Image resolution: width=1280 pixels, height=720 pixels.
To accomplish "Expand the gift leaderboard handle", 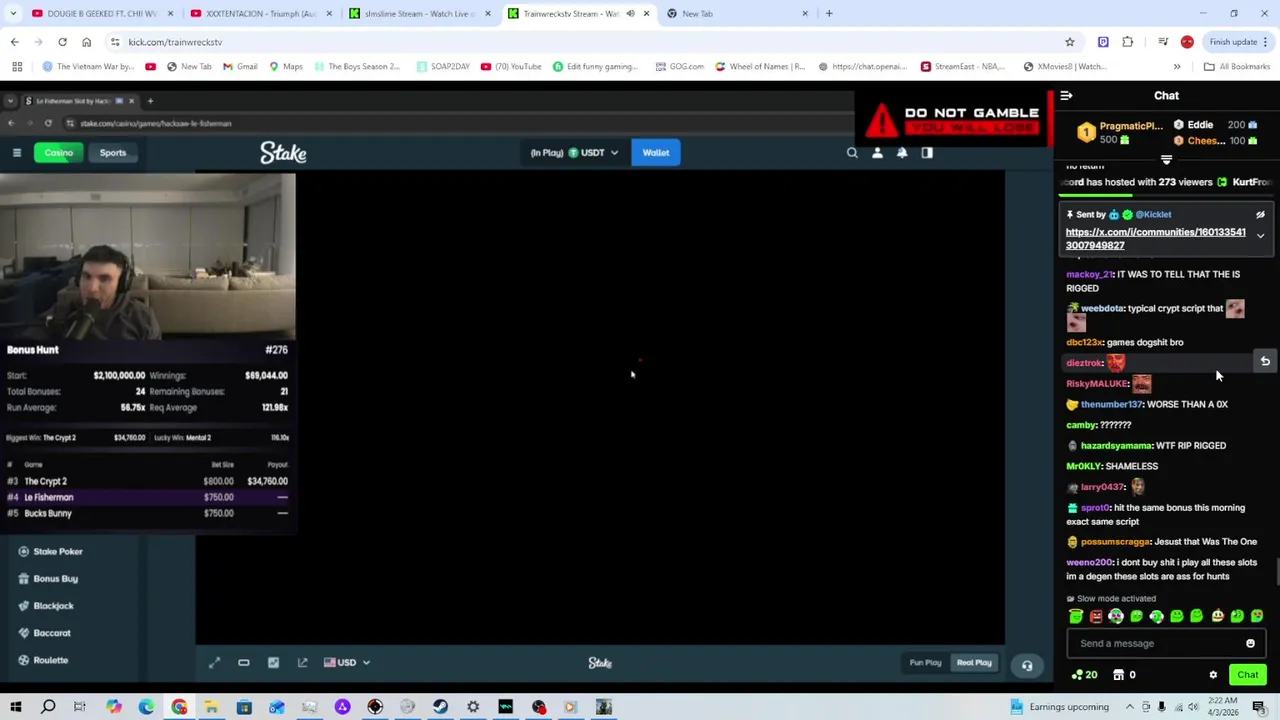I will point(1166,160).
